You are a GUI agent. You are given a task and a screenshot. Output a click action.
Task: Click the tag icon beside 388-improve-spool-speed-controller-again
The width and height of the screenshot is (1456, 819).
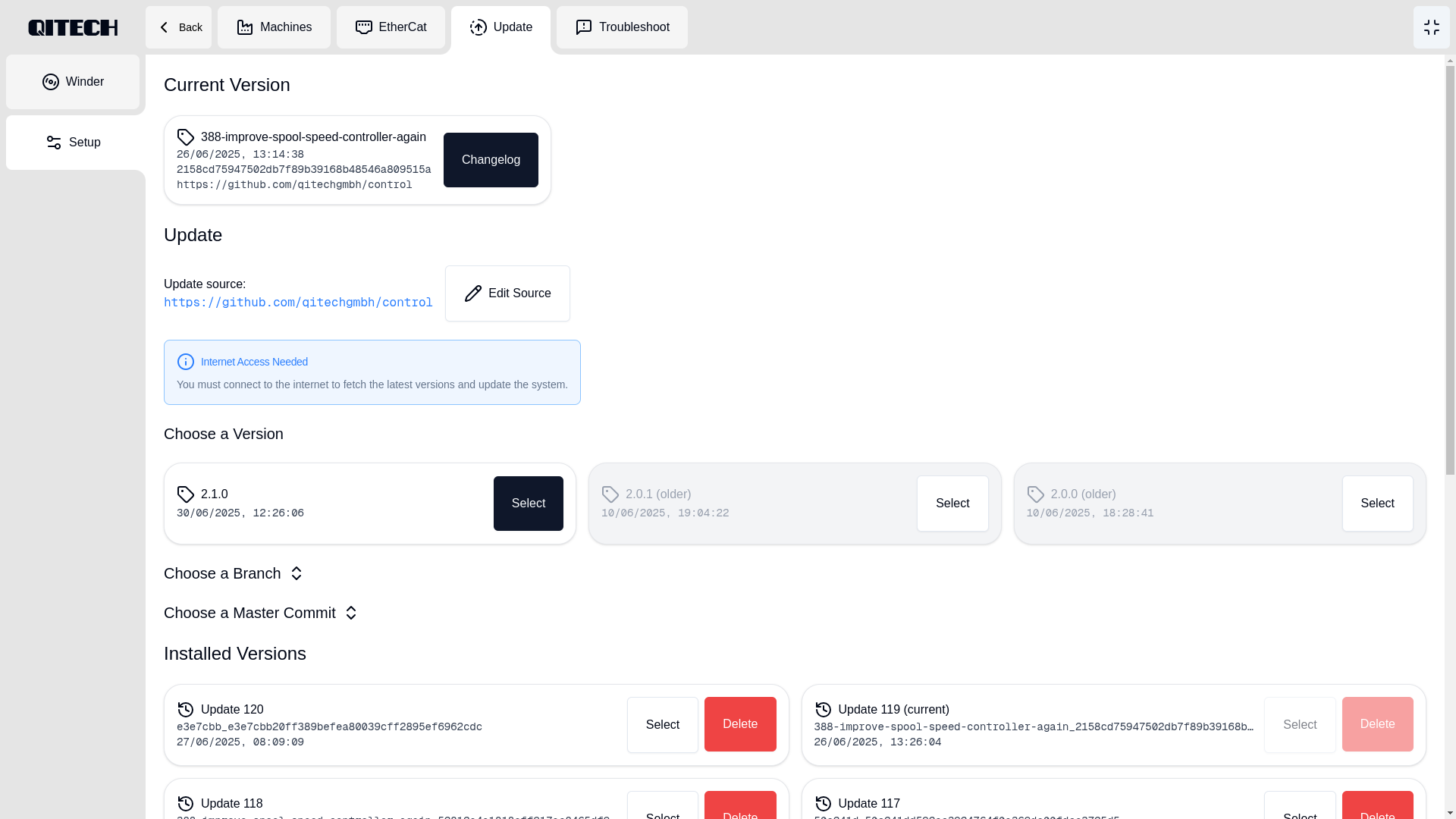[186, 137]
